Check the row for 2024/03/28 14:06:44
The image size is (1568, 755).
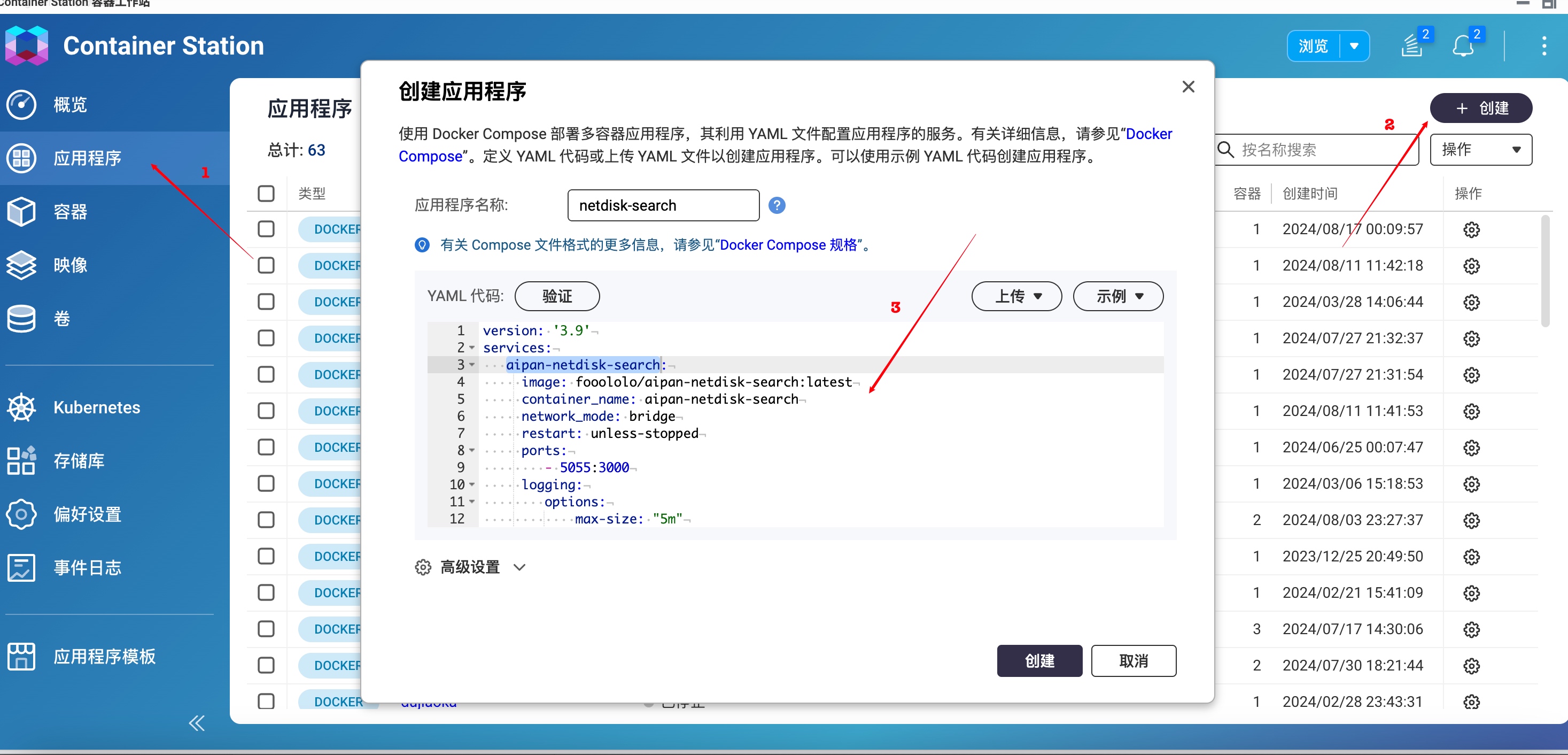coord(266,302)
